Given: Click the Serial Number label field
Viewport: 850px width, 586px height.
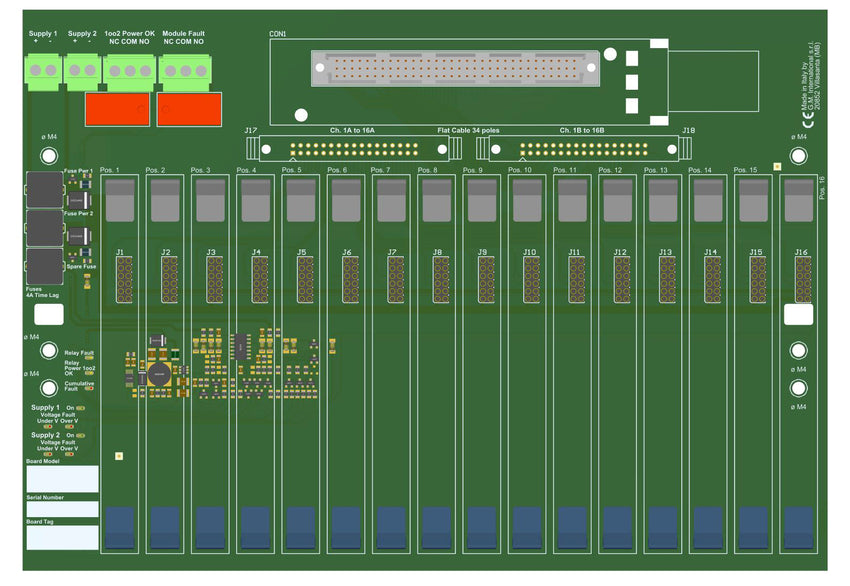Looking at the screenshot, I should click(62, 509).
